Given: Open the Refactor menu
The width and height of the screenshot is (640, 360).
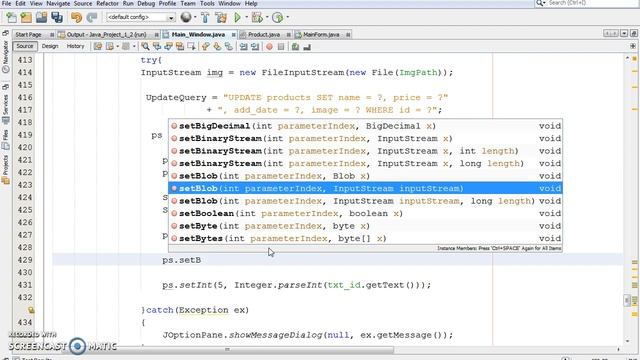Looking at the screenshot, I should [107, 3].
